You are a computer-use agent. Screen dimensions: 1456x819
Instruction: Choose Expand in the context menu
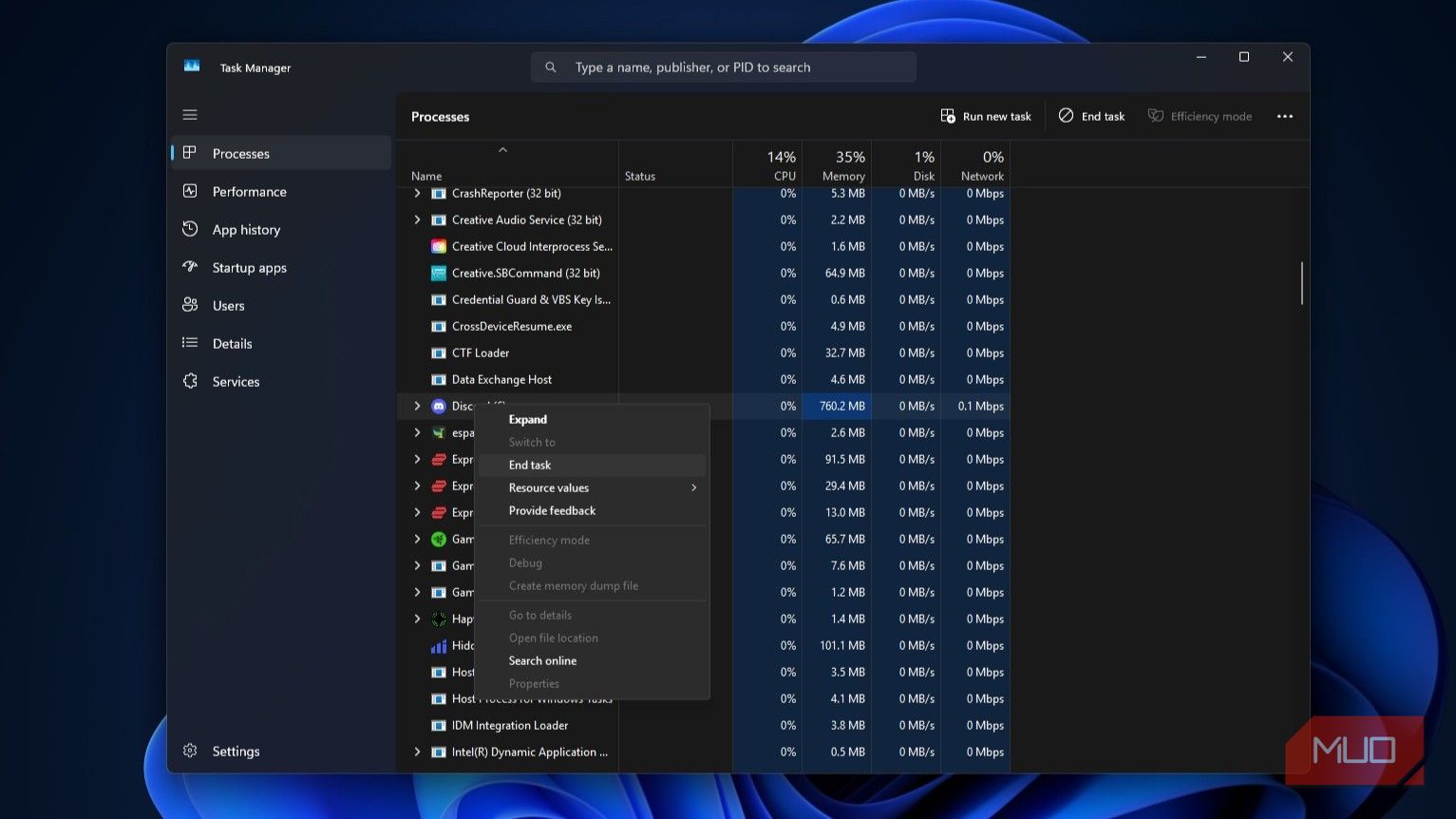592,419
